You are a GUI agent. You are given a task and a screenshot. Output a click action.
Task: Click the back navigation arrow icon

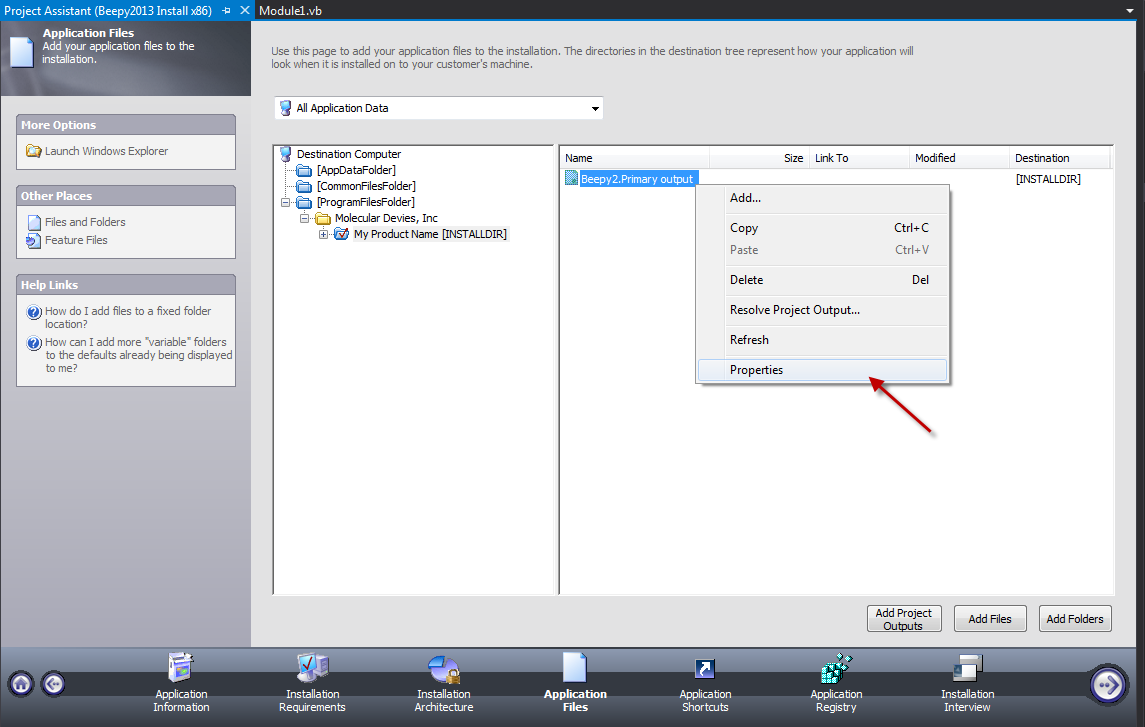(53, 684)
